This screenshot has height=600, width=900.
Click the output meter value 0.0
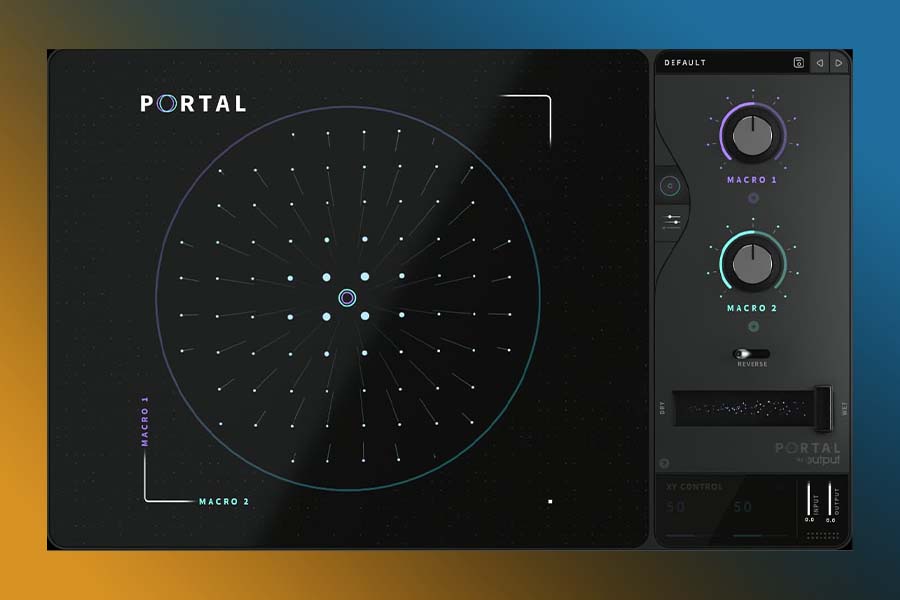click(831, 520)
